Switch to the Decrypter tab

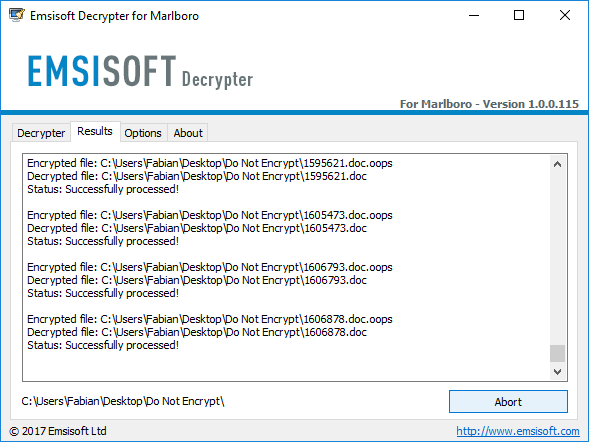pos(41,133)
